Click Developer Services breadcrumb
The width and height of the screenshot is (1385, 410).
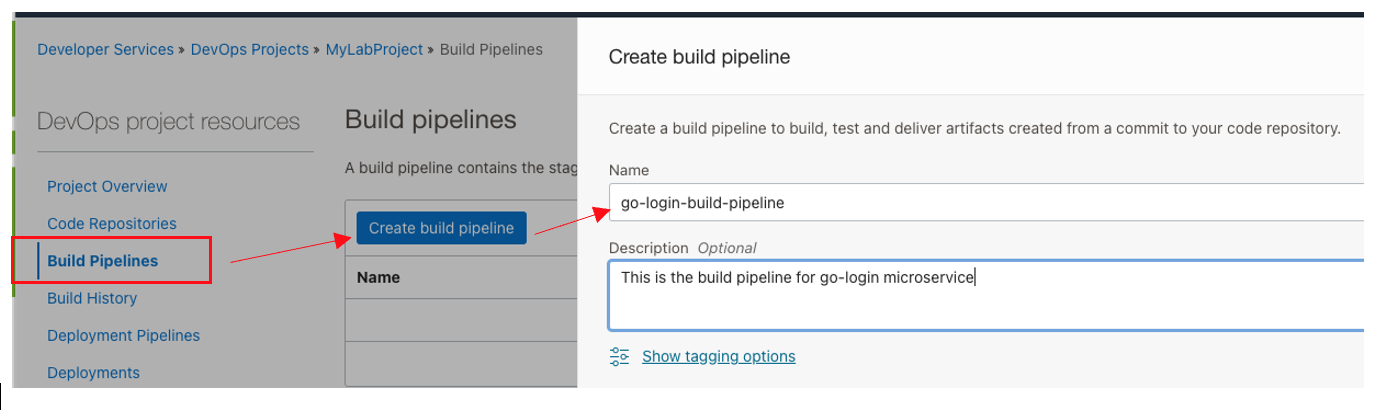coord(105,49)
